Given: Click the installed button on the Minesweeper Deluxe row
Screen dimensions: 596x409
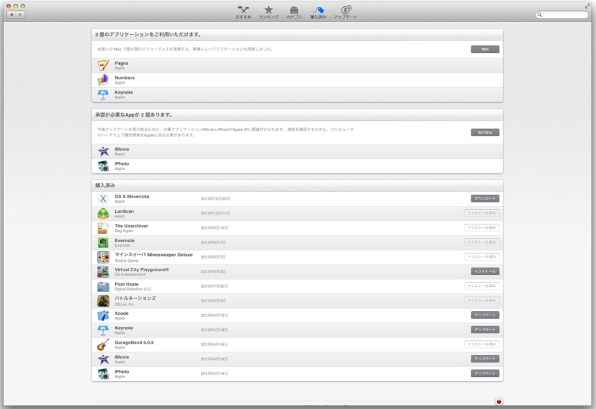Looking at the screenshot, I should (x=482, y=257).
